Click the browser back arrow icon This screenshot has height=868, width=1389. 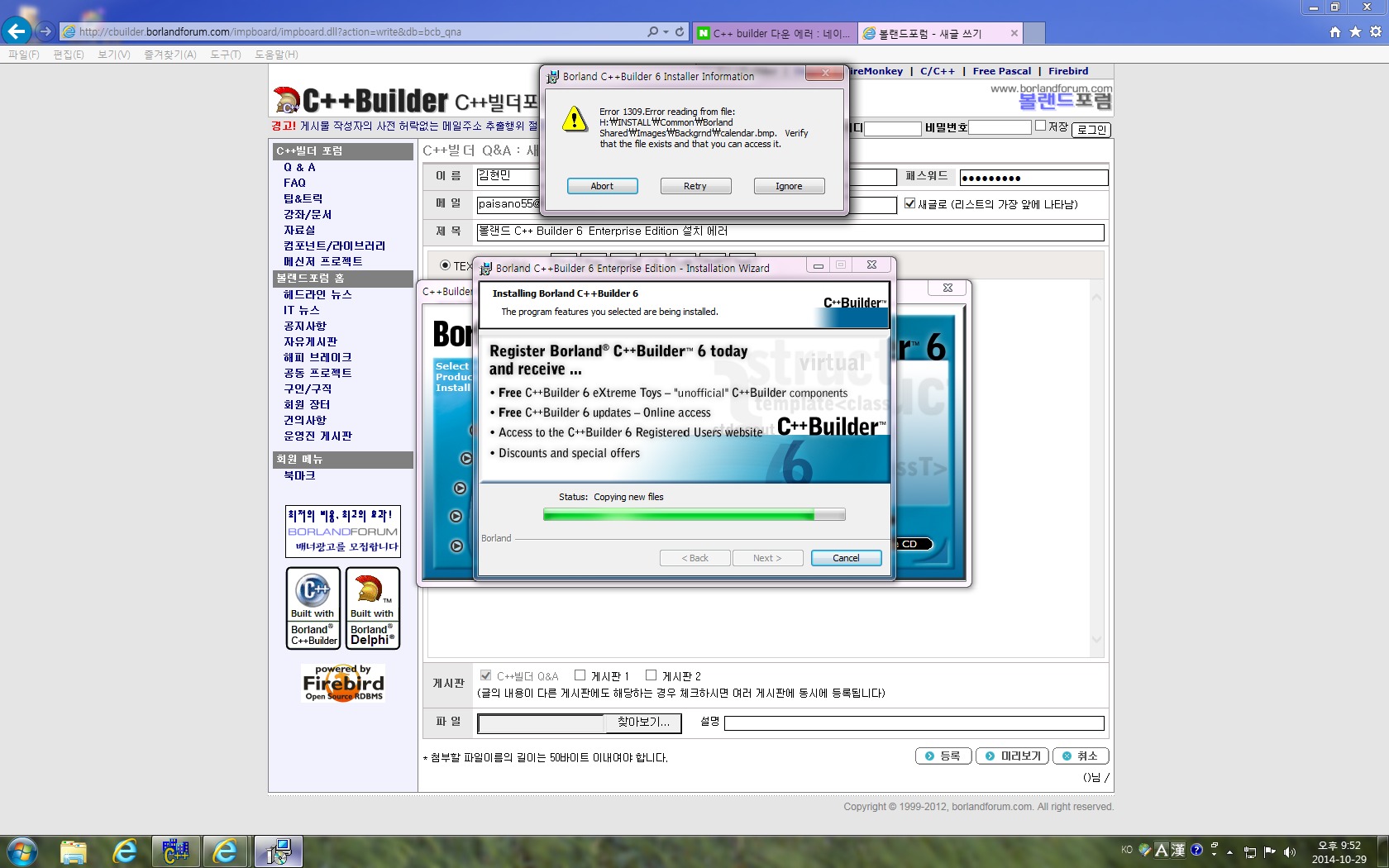click(x=17, y=31)
